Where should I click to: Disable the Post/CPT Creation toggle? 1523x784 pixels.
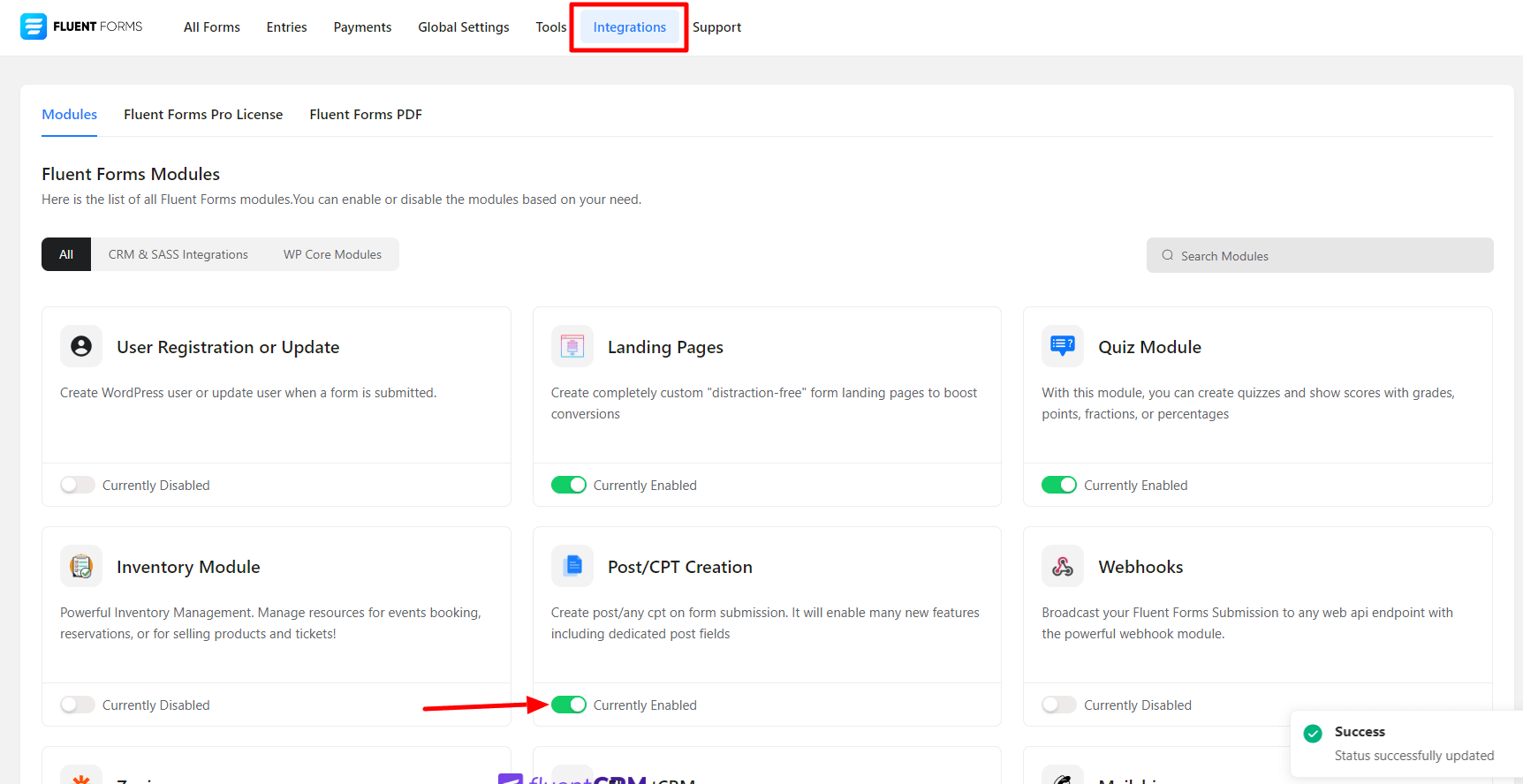569,705
